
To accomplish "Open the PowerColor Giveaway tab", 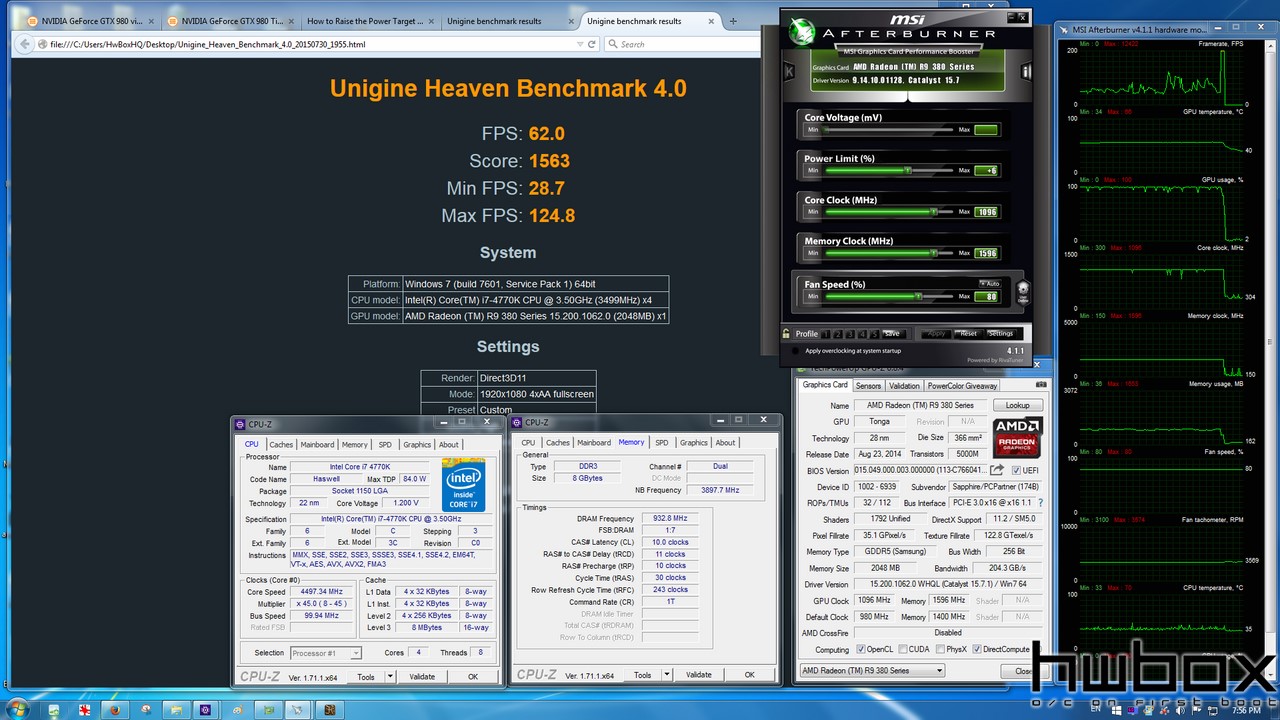I will [962, 385].
